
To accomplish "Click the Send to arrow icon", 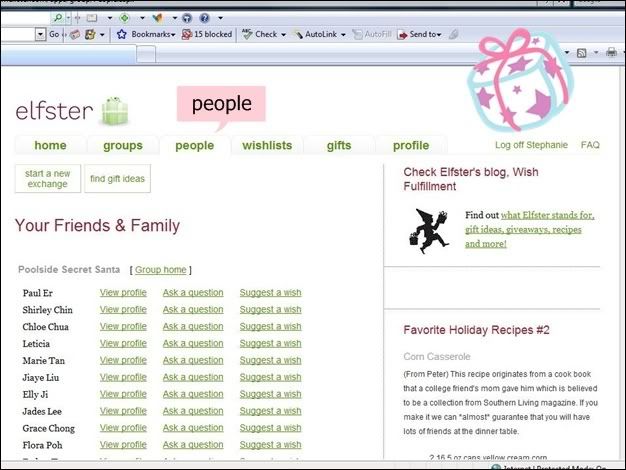I will pyautogui.click(x=402, y=35).
